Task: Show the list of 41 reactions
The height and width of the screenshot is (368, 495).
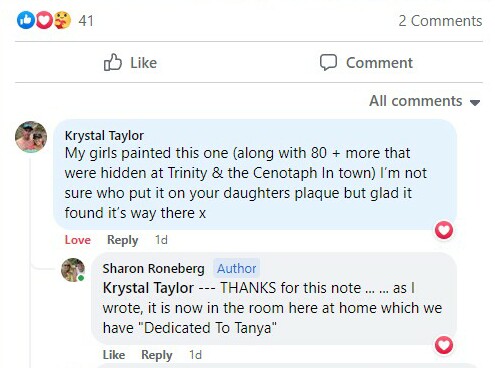Action: pos(86,21)
